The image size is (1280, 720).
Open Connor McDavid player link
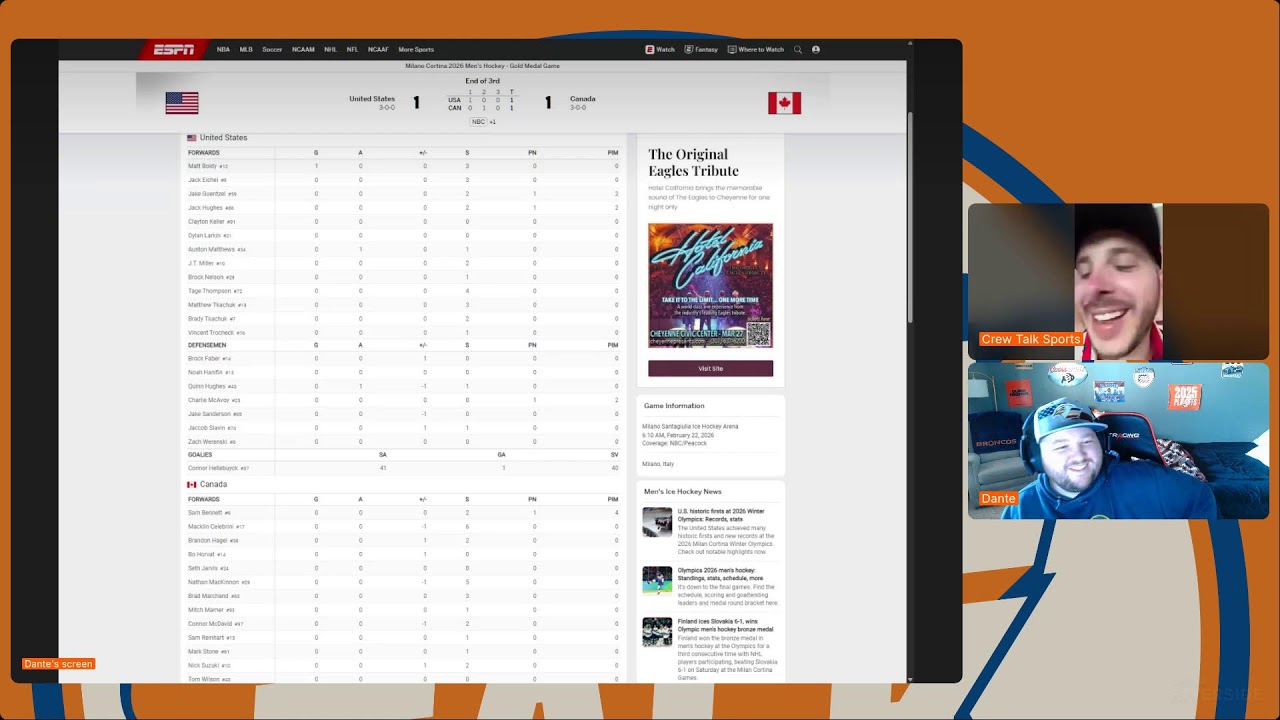tap(210, 624)
